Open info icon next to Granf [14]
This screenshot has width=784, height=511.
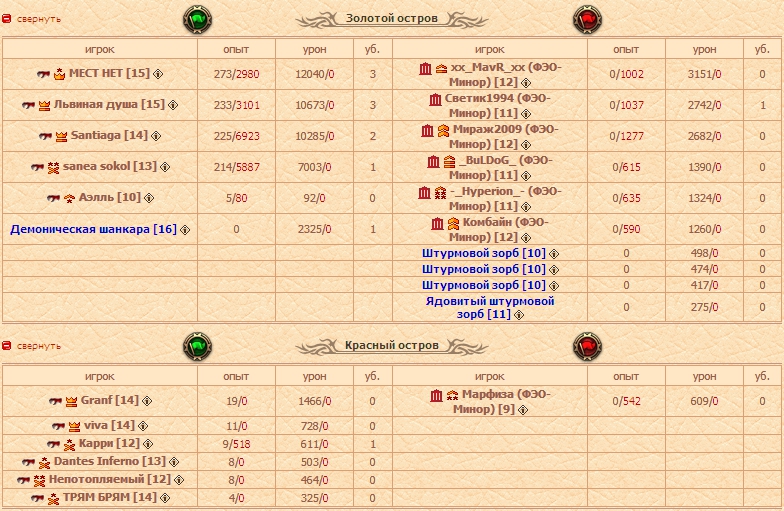(147, 401)
